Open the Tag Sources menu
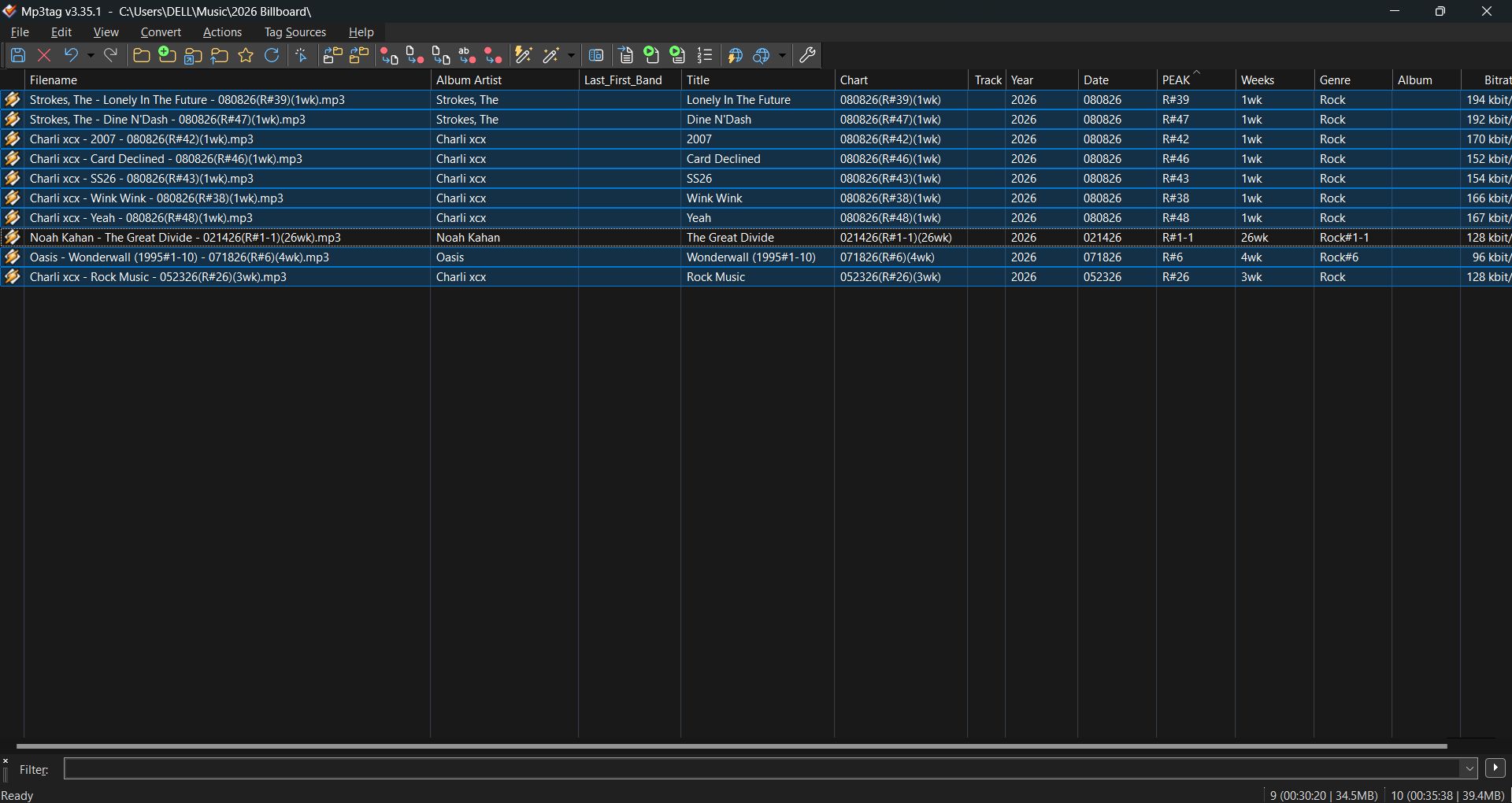 295,32
